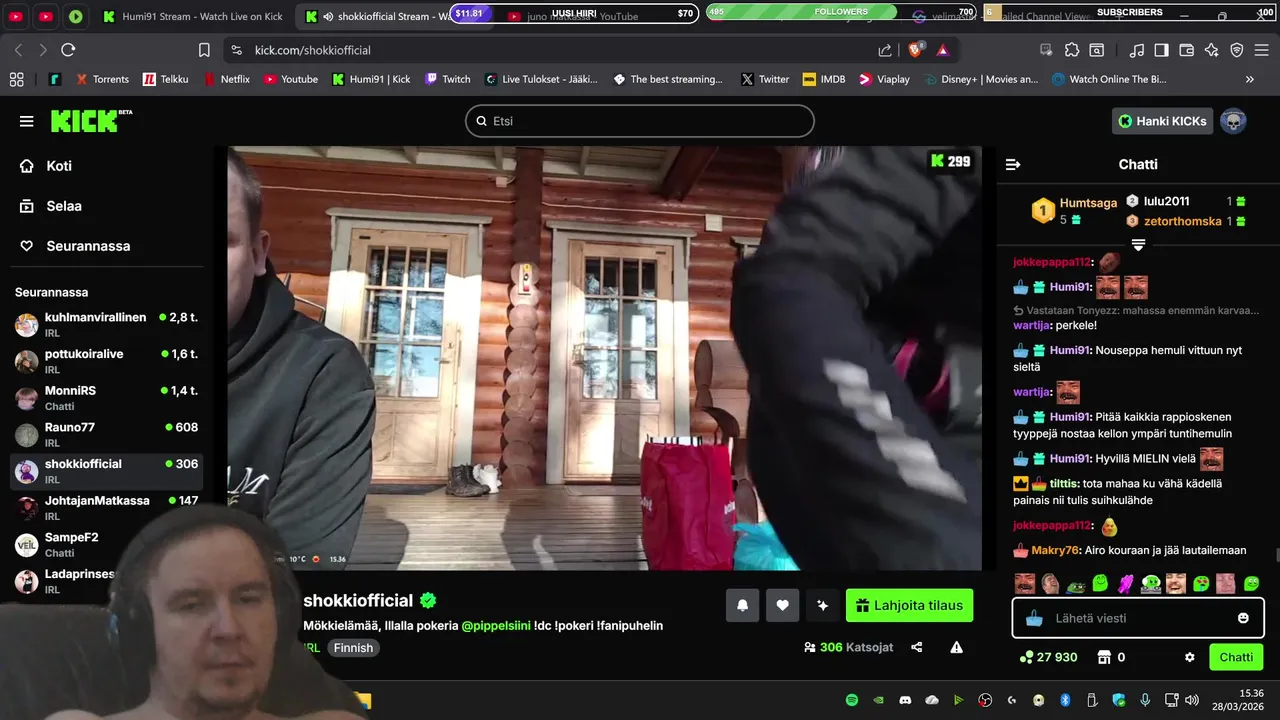
Task: Click the first mustache emote in quick bar
Action: tap(1025, 583)
